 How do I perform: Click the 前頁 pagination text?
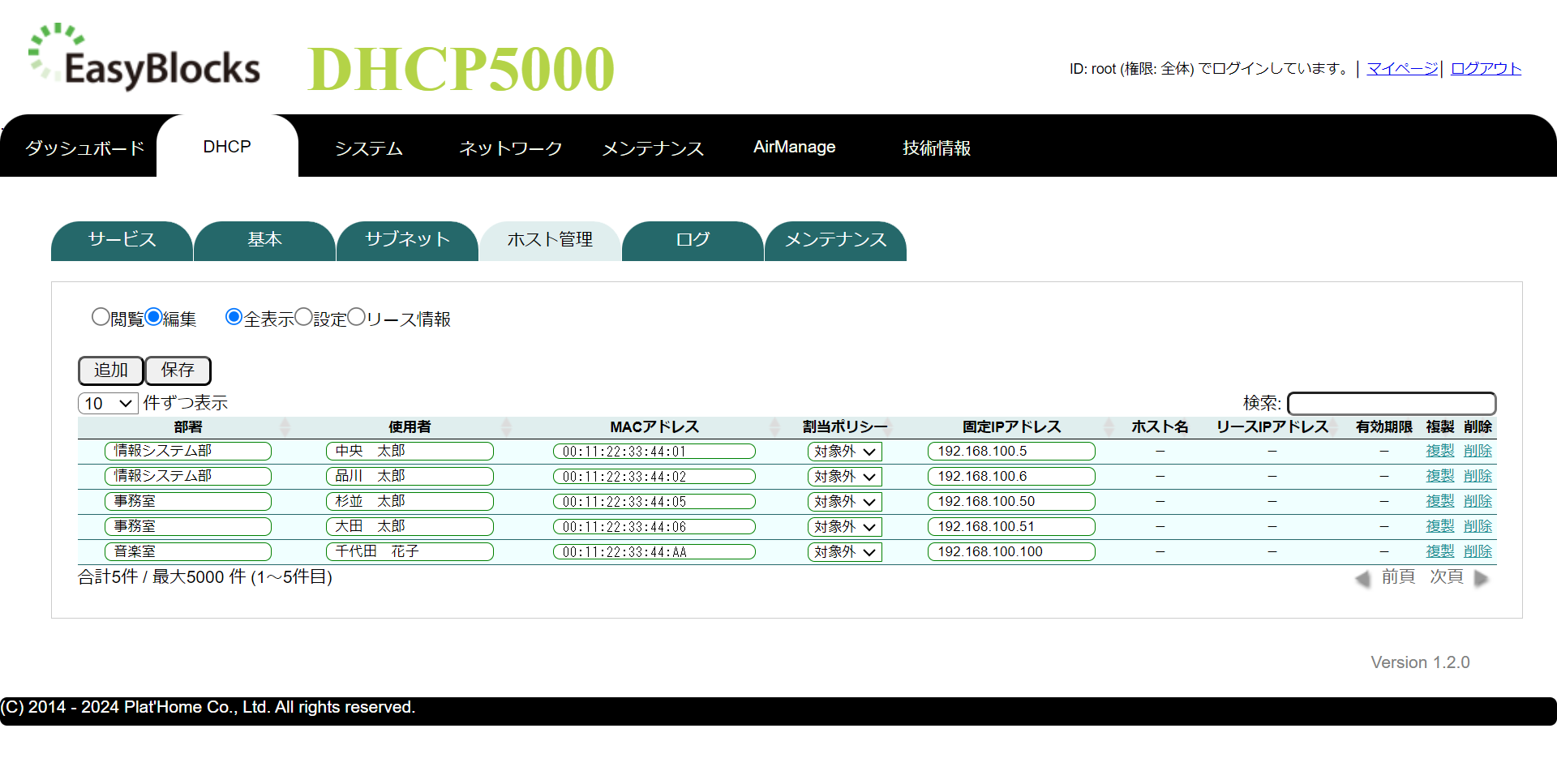coord(1398,576)
